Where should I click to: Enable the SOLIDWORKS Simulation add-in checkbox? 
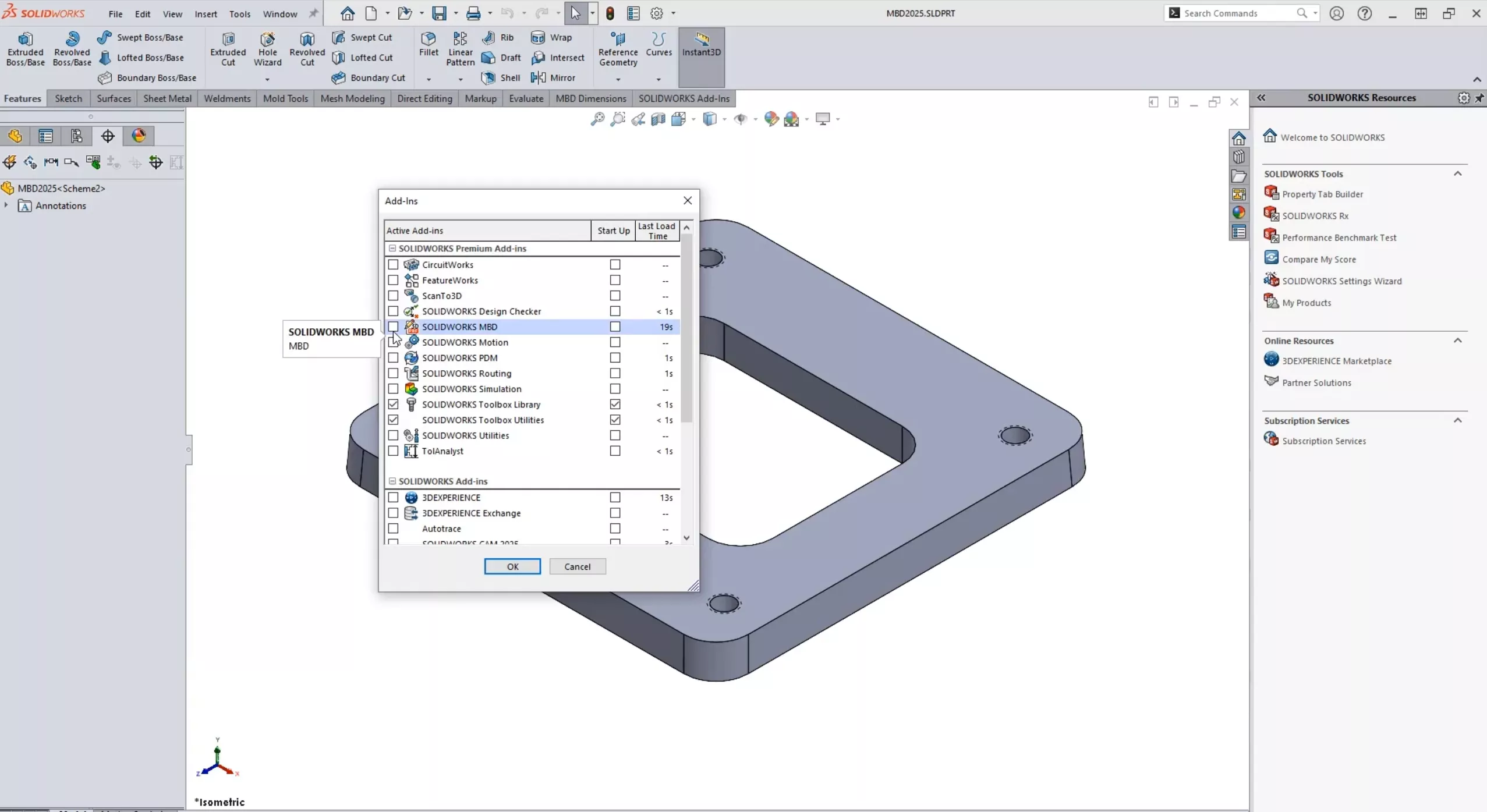(x=393, y=389)
